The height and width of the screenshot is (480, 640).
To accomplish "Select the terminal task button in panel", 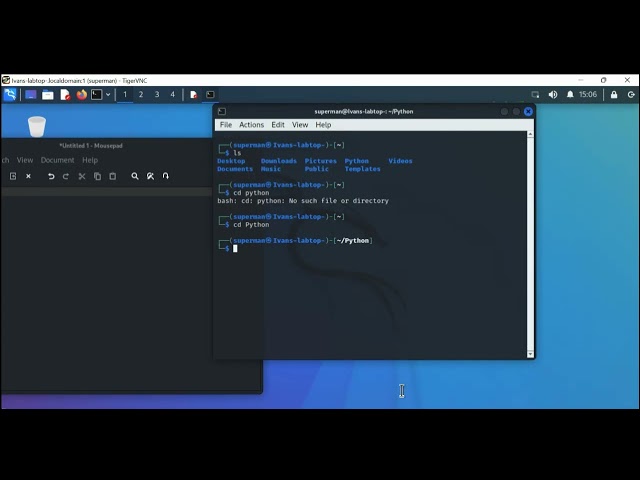I will click(x=210, y=95).
